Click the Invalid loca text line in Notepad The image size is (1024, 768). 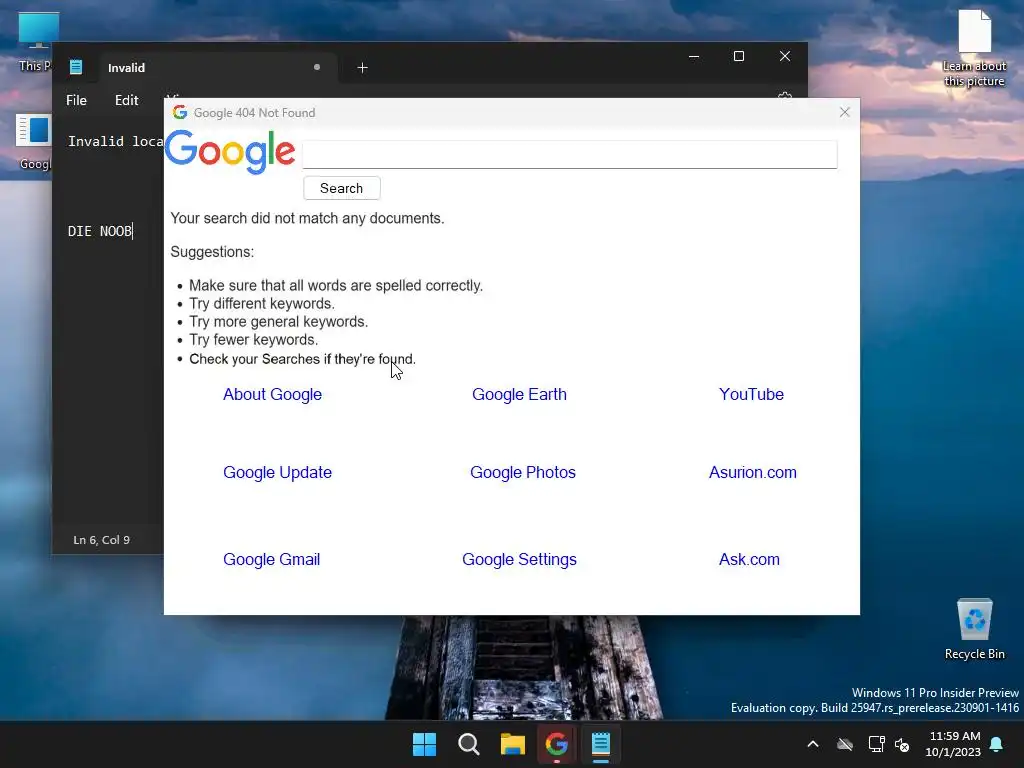(116, 142)
